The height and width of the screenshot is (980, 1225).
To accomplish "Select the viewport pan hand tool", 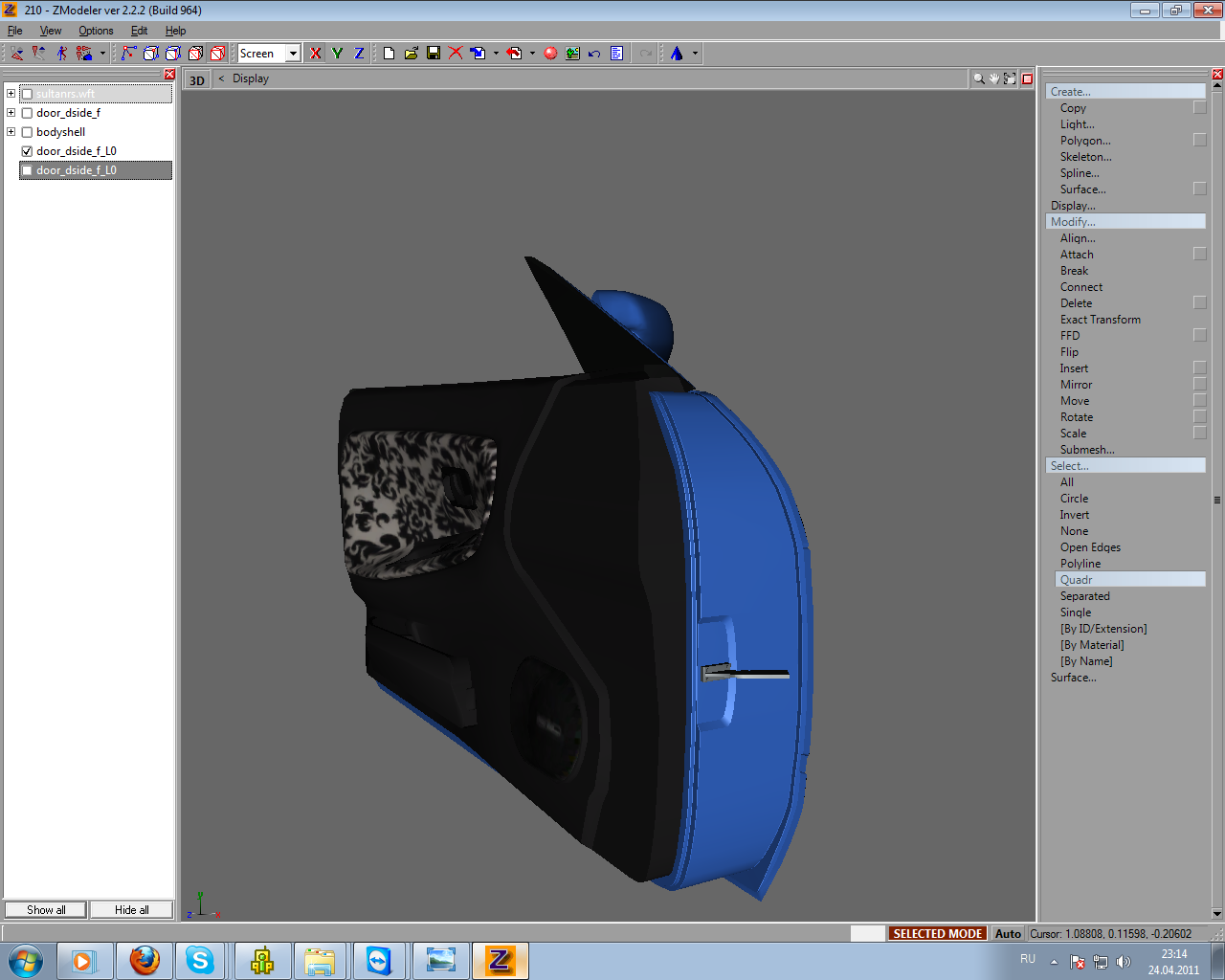I will [x=994, y=79].
